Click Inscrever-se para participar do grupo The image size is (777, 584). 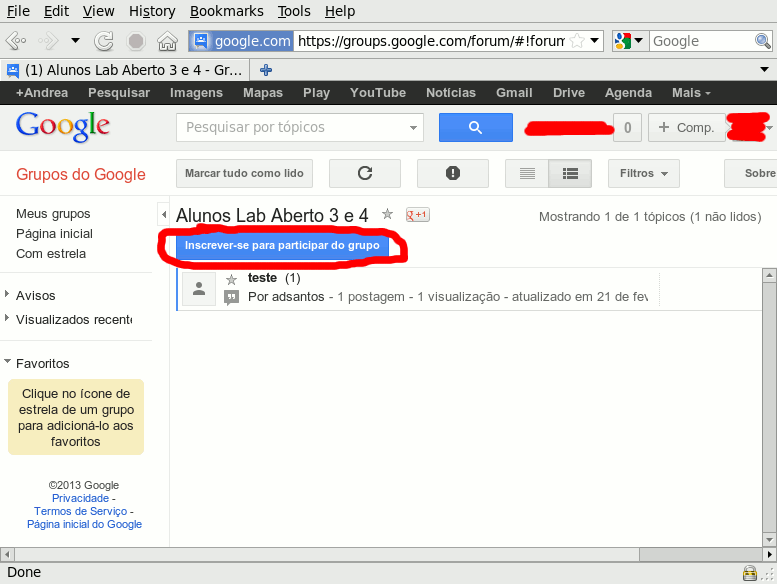[x=282, y=246]
